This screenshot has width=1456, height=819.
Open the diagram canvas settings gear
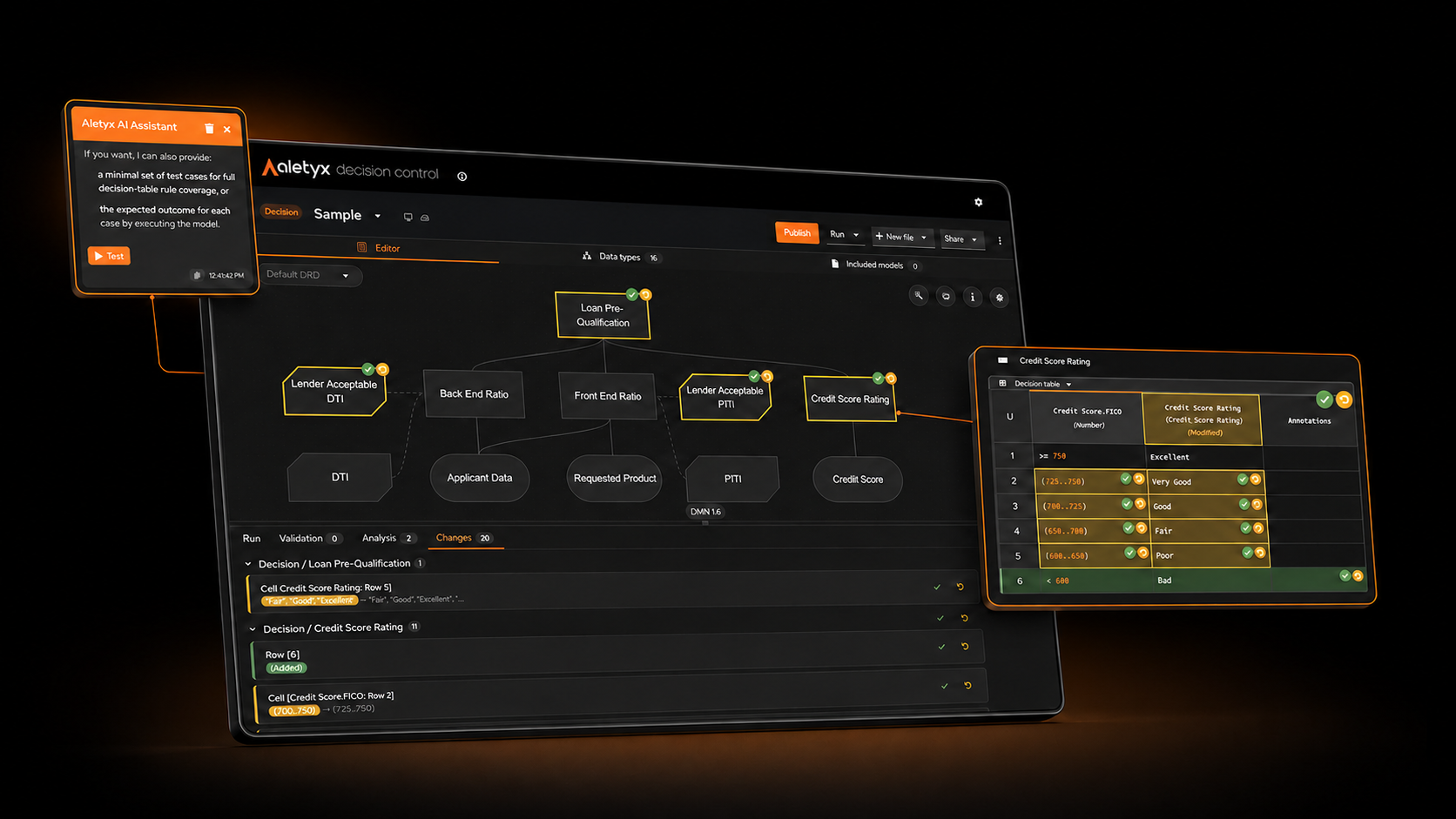(1000, 298)
